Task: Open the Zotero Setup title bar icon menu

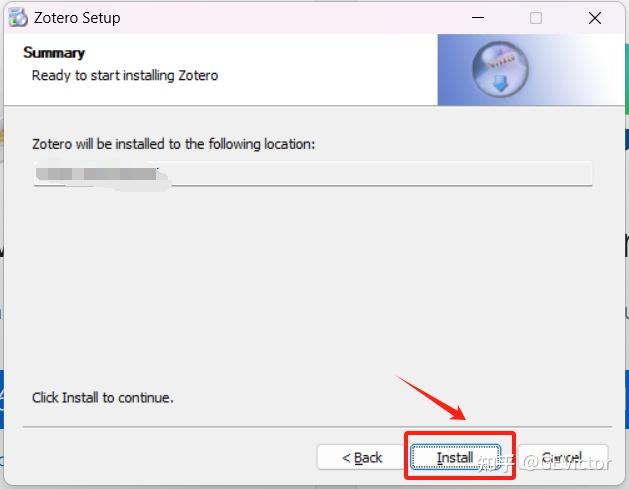Action: 18,18
